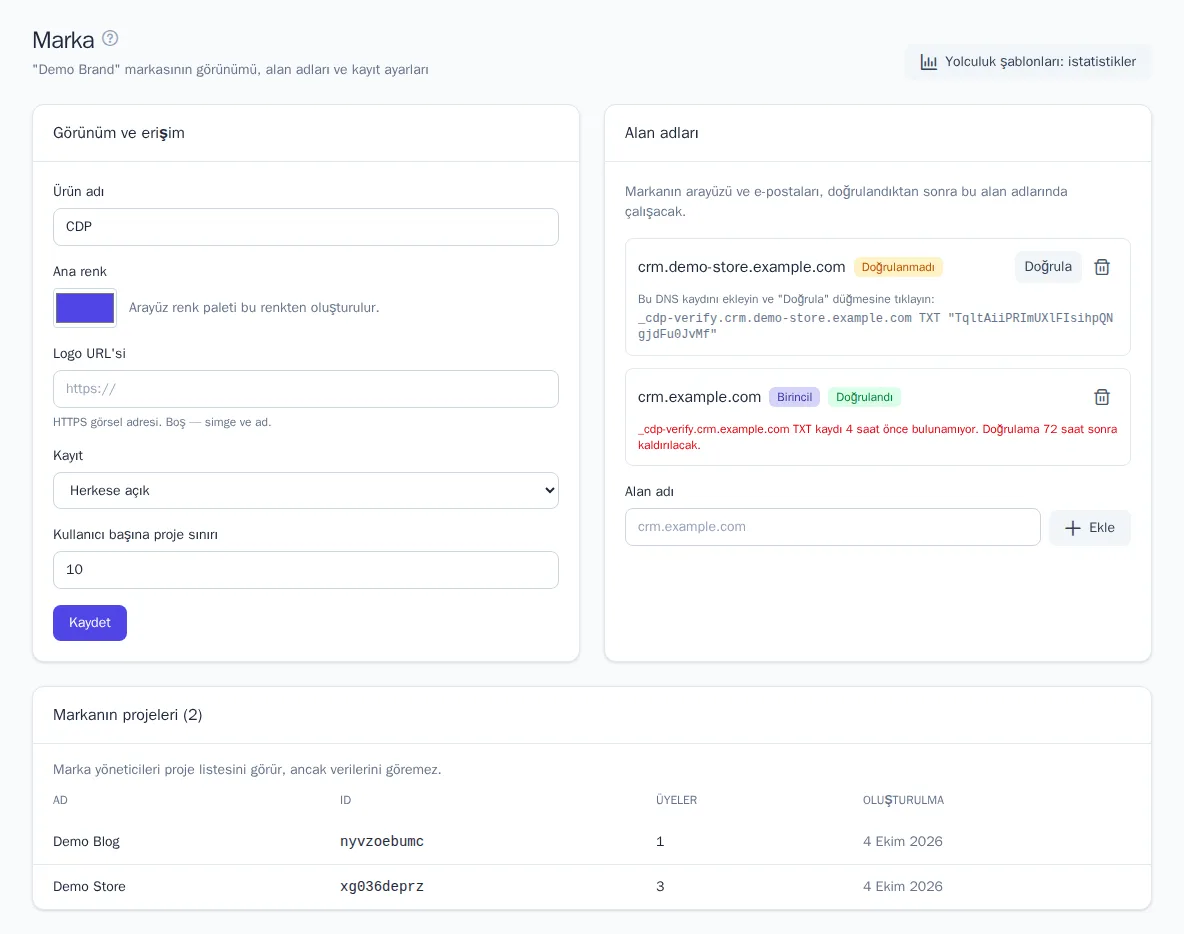Click project ID nyvzoebumc
This screenshot has width=1184, height=934.
tap(381, 841)
